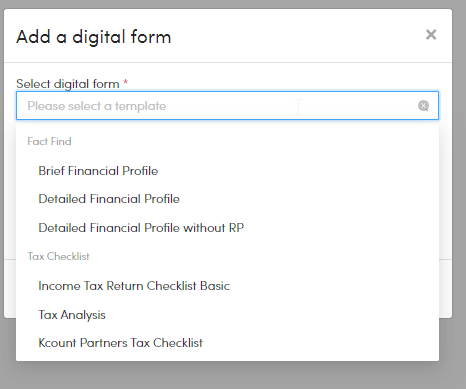This screenshot has height=389, width=466.
Task: Choose the Tax Analysis form
Action: pyautogui.click(x=72, y=315)
